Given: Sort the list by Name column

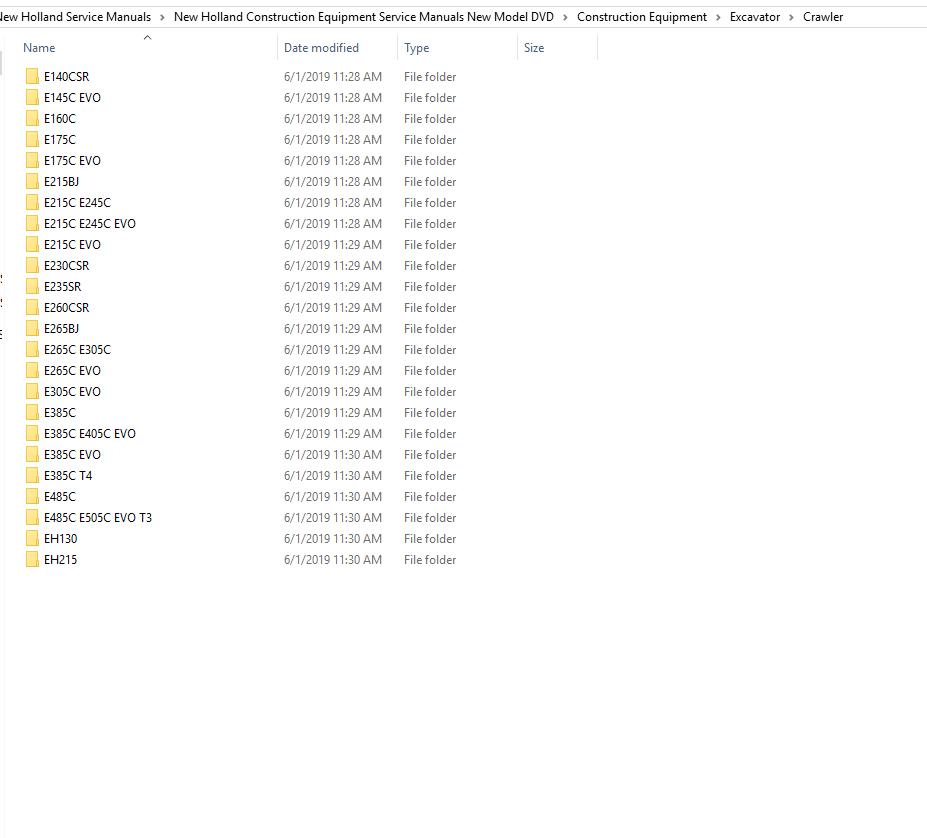Looking at the screenshot, I should 39,48.
